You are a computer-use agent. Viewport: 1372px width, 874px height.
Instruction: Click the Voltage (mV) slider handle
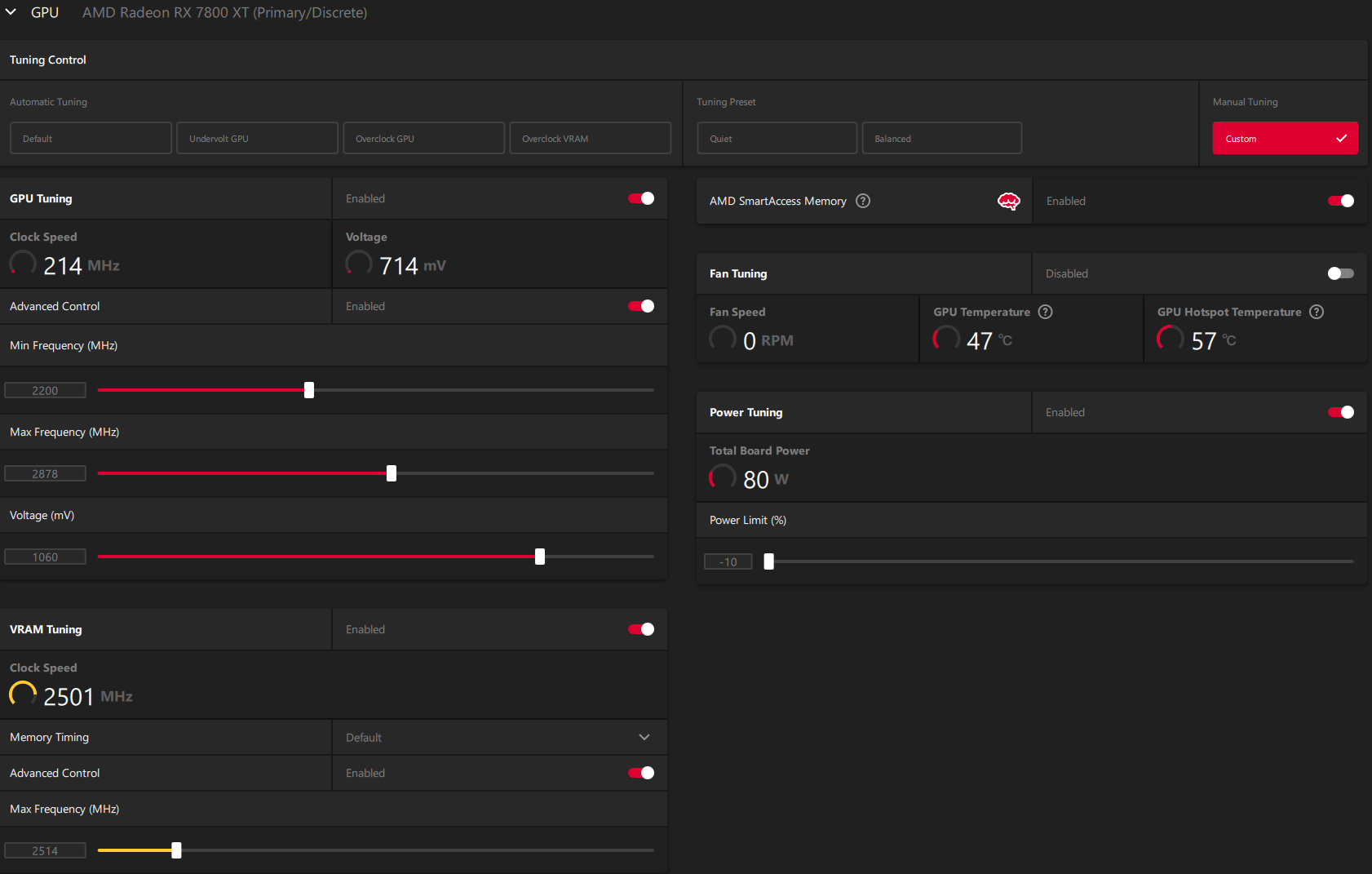point(540,557)
